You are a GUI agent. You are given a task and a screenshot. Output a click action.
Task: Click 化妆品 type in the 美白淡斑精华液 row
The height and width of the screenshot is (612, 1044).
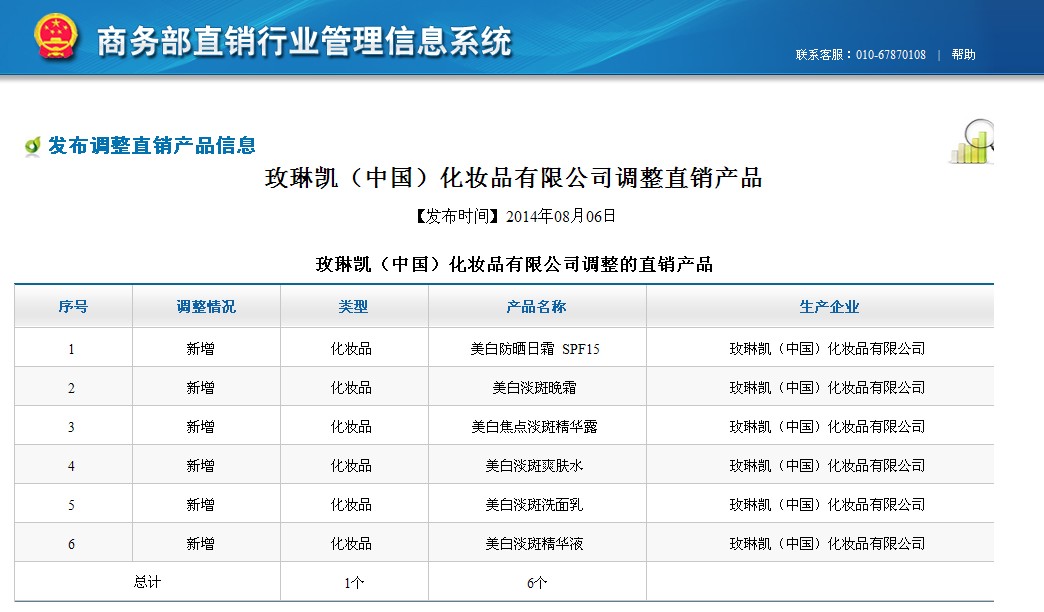352,543
